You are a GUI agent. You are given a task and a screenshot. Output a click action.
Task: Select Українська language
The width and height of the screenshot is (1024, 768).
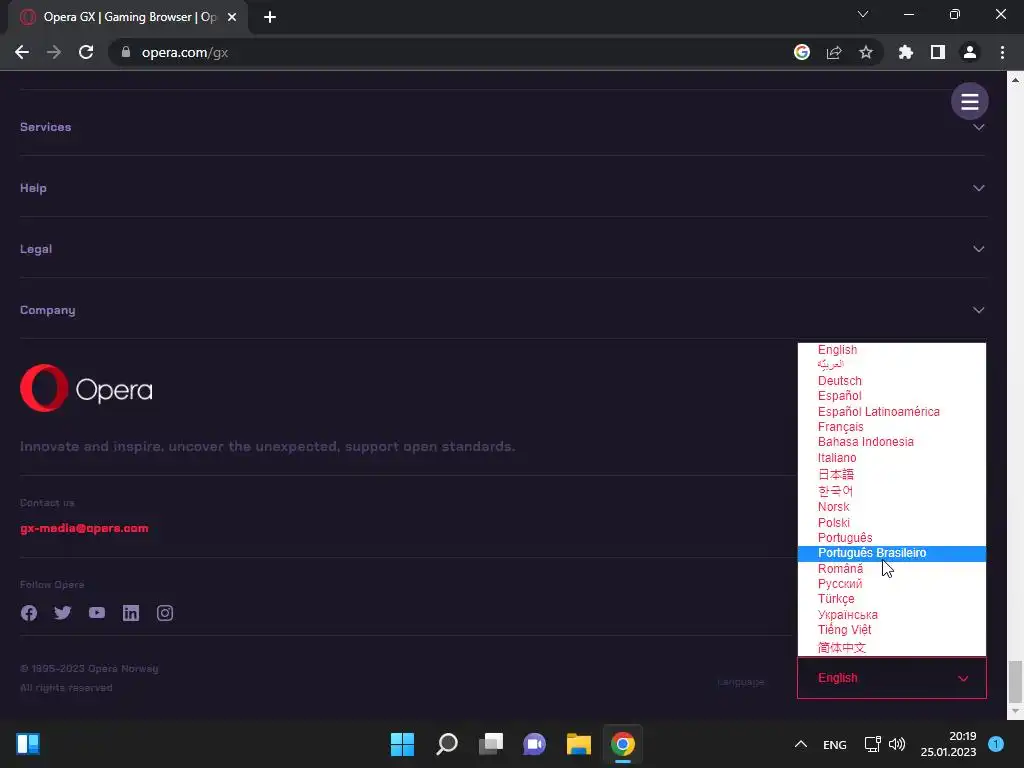(891, 615)
